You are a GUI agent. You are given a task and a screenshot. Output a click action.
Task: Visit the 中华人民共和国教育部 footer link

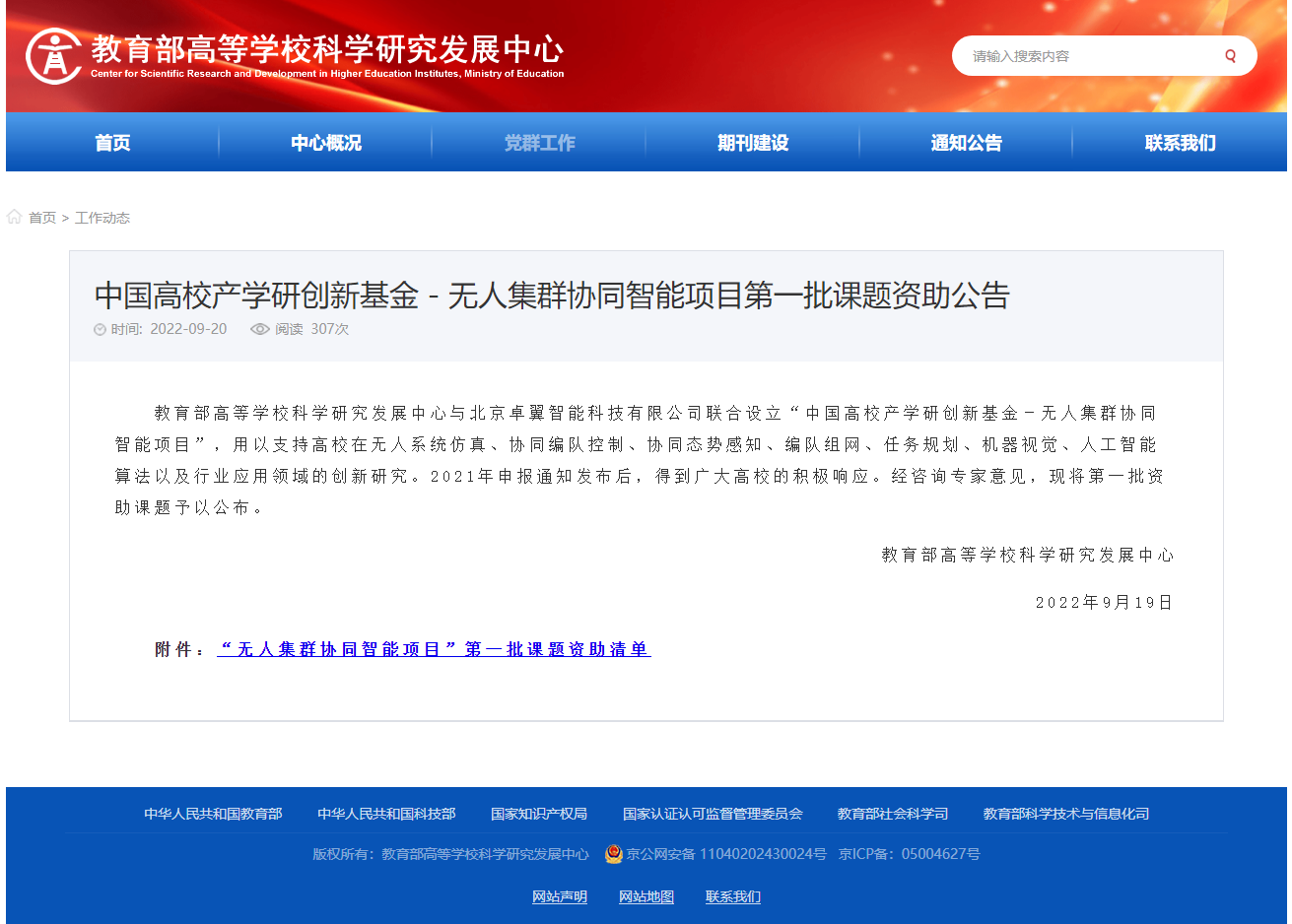(213, 814)
